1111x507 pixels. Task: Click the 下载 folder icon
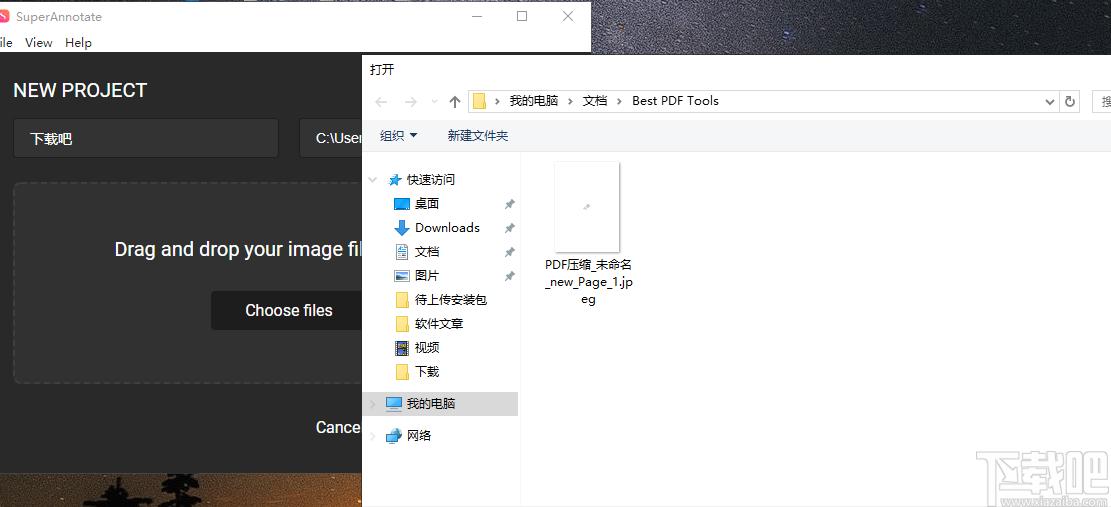[x=402, y=371]
